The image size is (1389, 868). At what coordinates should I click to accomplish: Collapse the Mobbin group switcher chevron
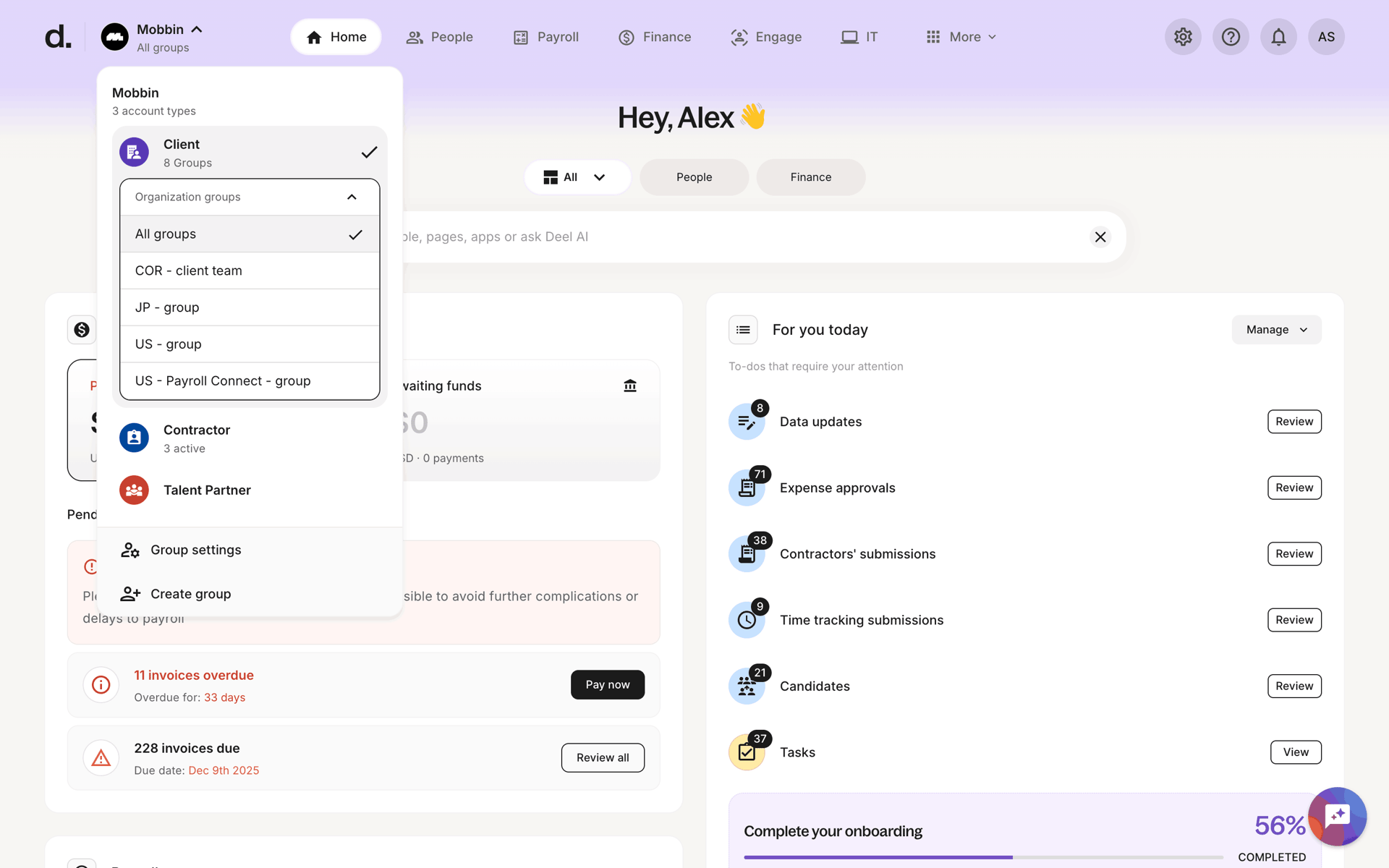pyautogui.click(x=197, y=30)
